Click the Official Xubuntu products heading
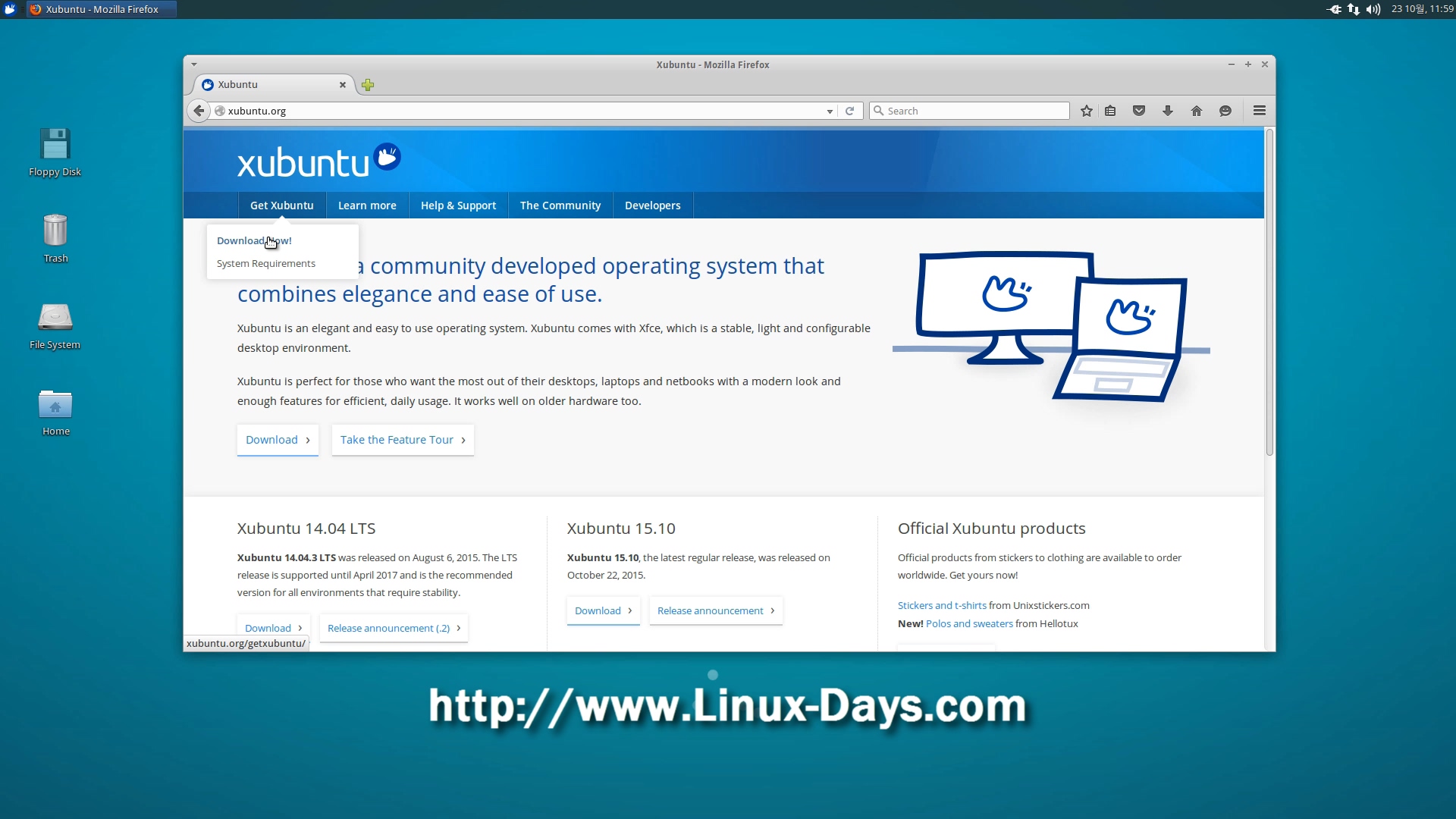 click(991, 529)
